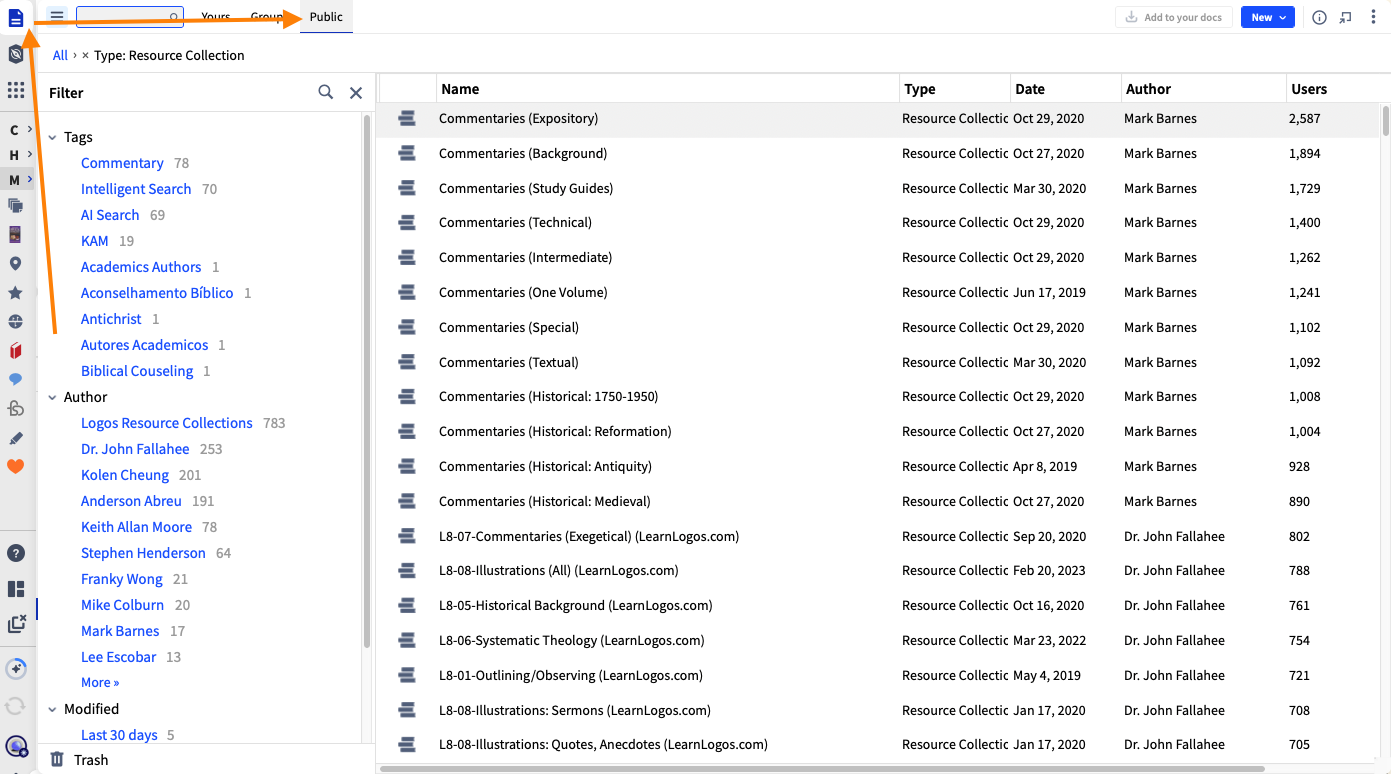
Task: Click the Filter search magnifier icon
Action: (x=325, y=92)
